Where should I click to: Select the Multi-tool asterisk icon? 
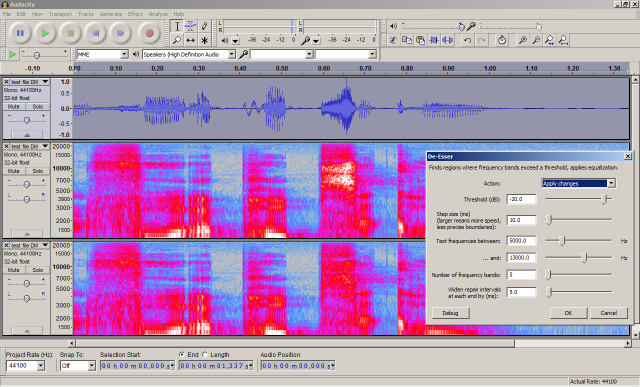[x=204, y=40]
